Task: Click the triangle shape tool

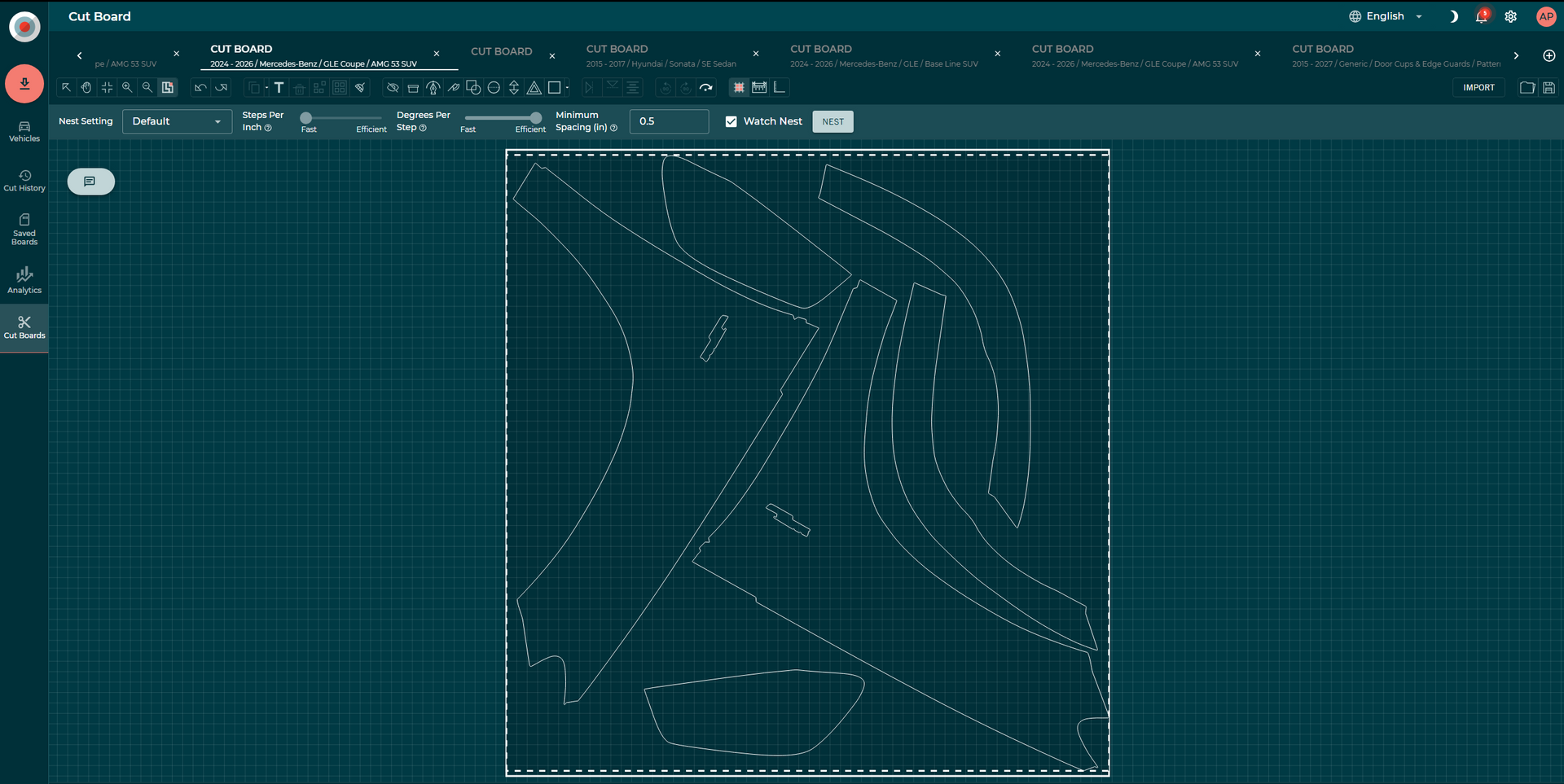Action: [x=534, y=87]
